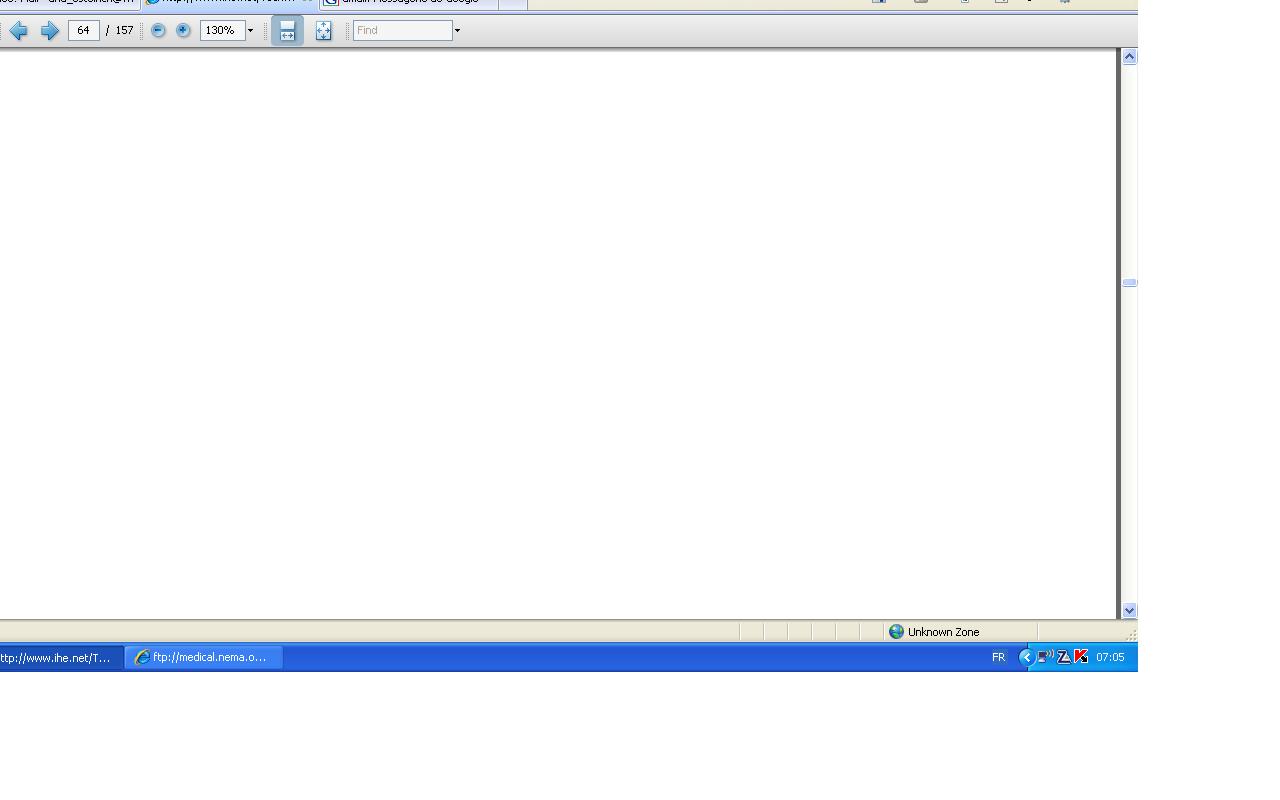This screenshot has width=1280, height=800.
Task: Click into the Find search box
Action: point(402,31)
